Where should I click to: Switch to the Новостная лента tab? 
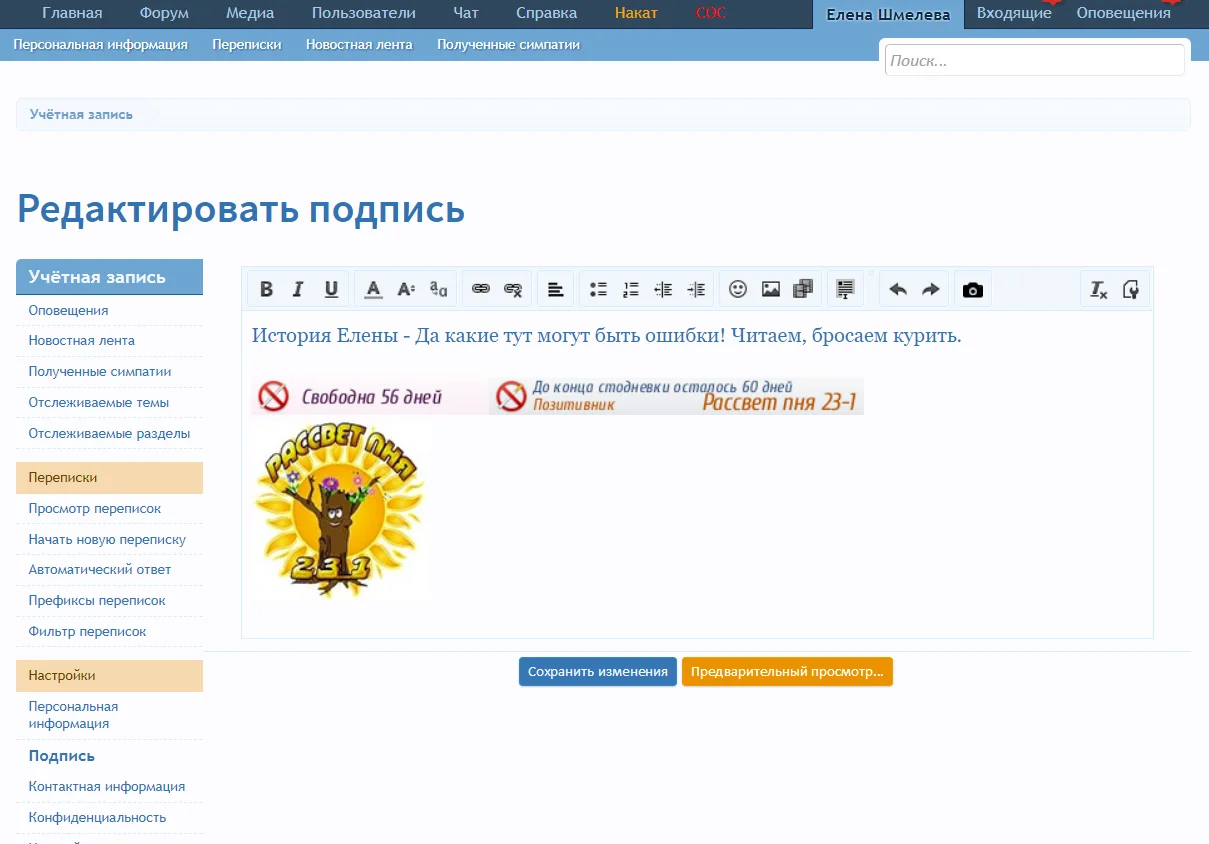[x=359, y=45]
